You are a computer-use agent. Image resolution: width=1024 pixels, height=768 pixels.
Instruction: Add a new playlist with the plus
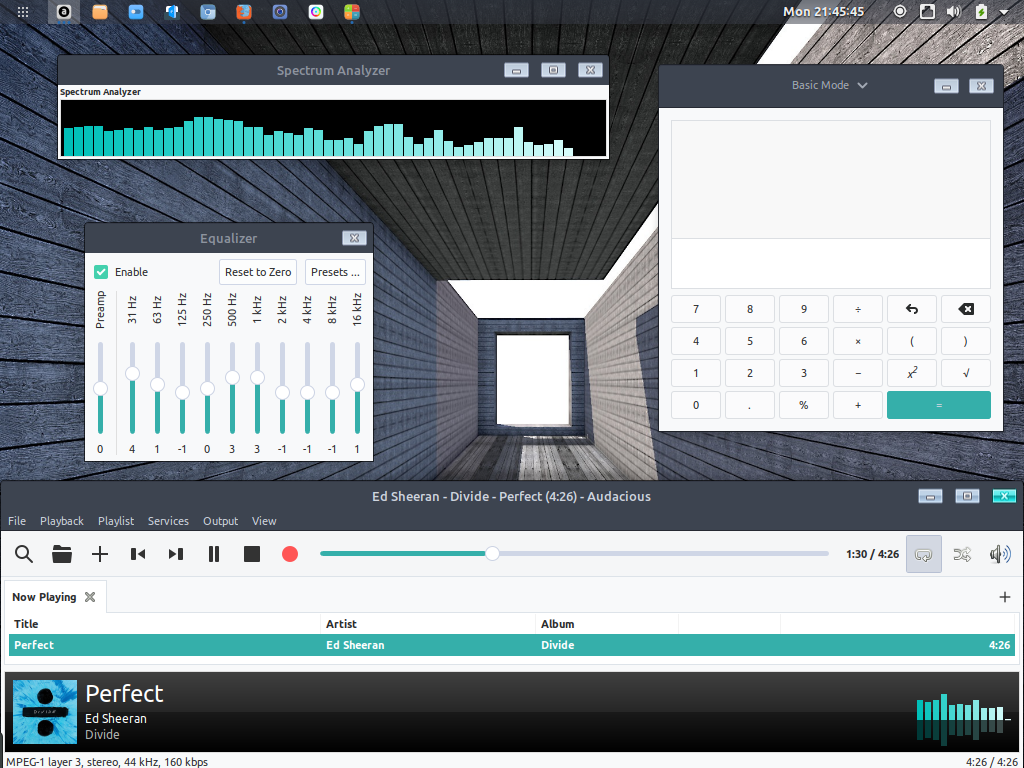(x=1005, y=597)
